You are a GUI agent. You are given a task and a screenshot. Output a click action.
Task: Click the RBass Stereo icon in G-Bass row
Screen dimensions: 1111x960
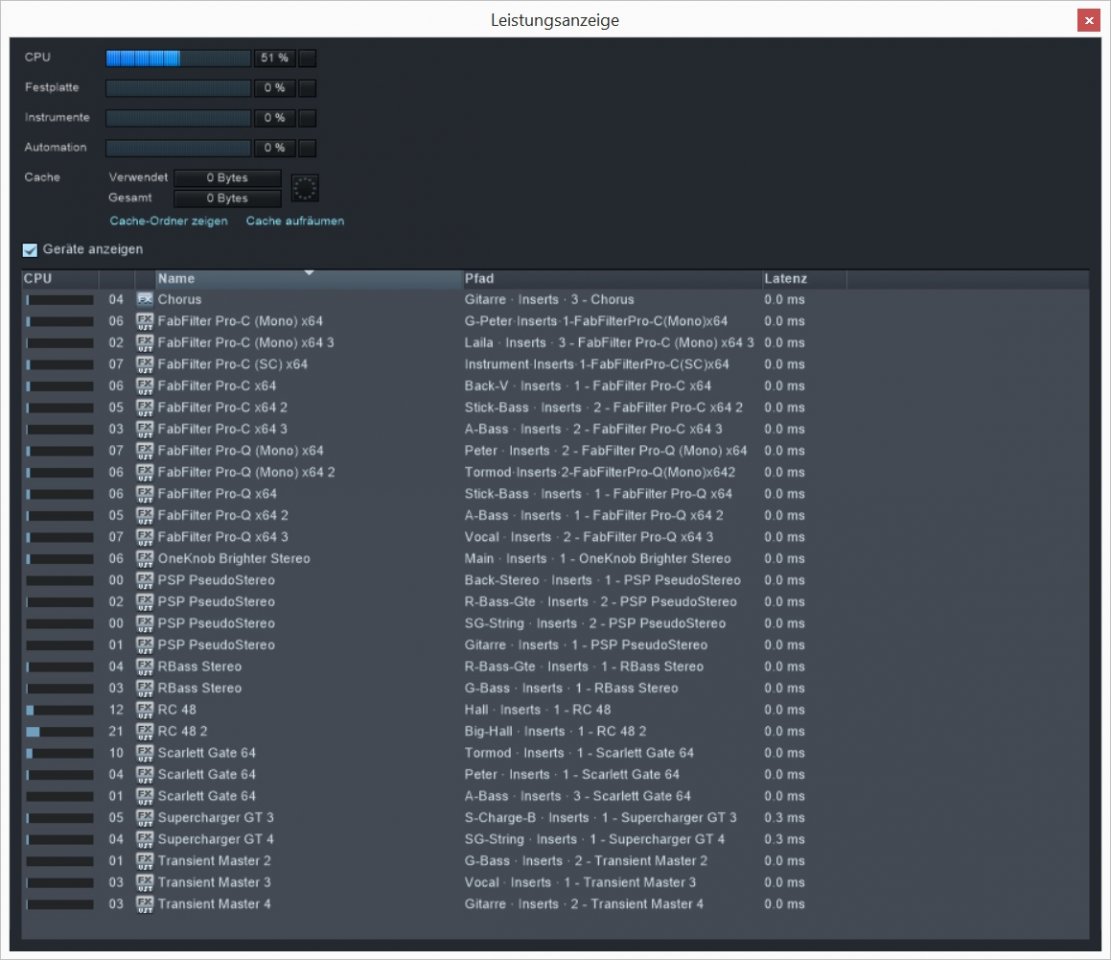145,688
